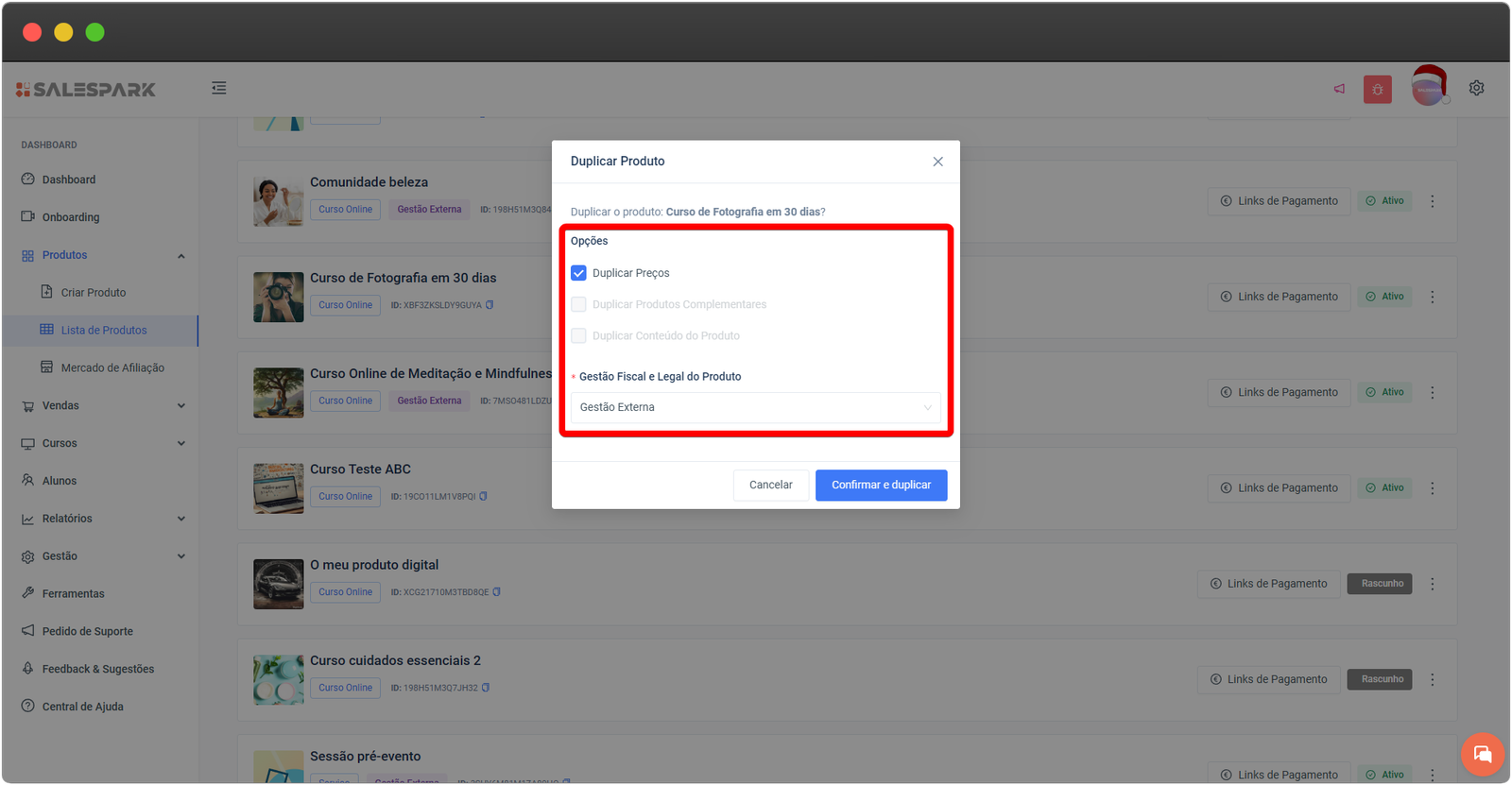Open three-dot menu for Comunidade beleza
The image size is (1512, 785).
pos(1432,201)
